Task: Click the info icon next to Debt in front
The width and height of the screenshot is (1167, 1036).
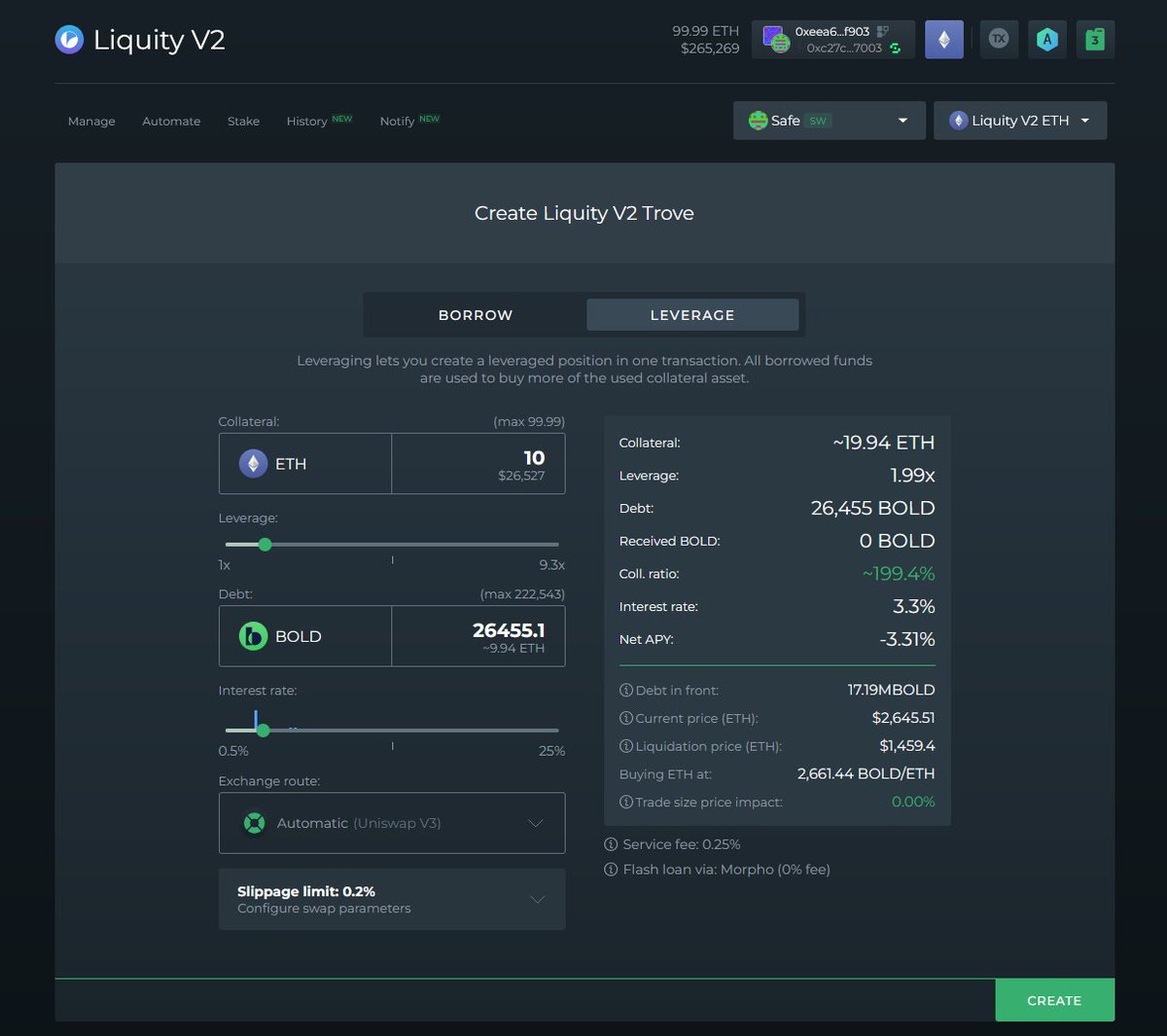Action: (625, 690)
